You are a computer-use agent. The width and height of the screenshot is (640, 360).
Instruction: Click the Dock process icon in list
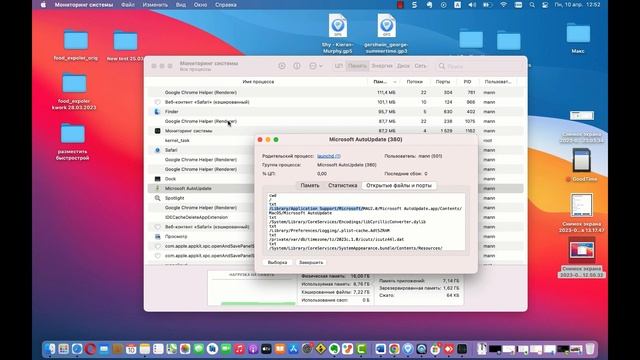point(157,179)
